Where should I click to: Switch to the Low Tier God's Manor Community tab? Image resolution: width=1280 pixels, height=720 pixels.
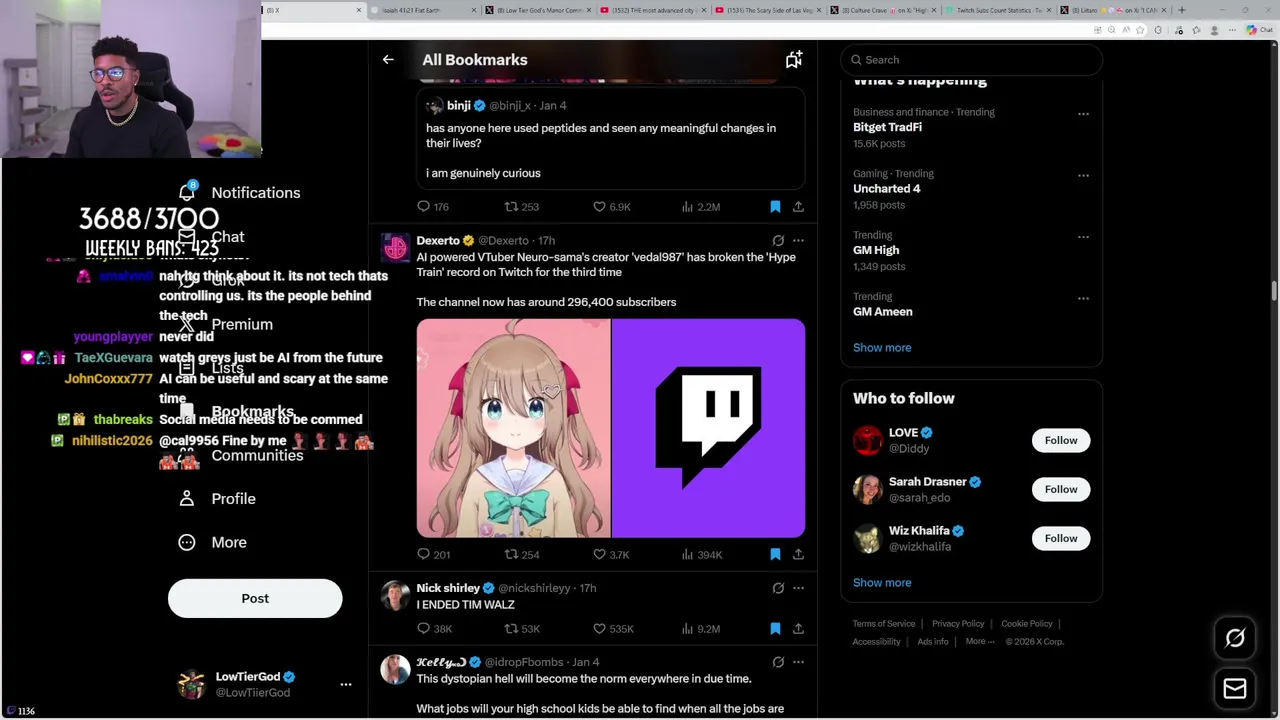tap(536, 10)
